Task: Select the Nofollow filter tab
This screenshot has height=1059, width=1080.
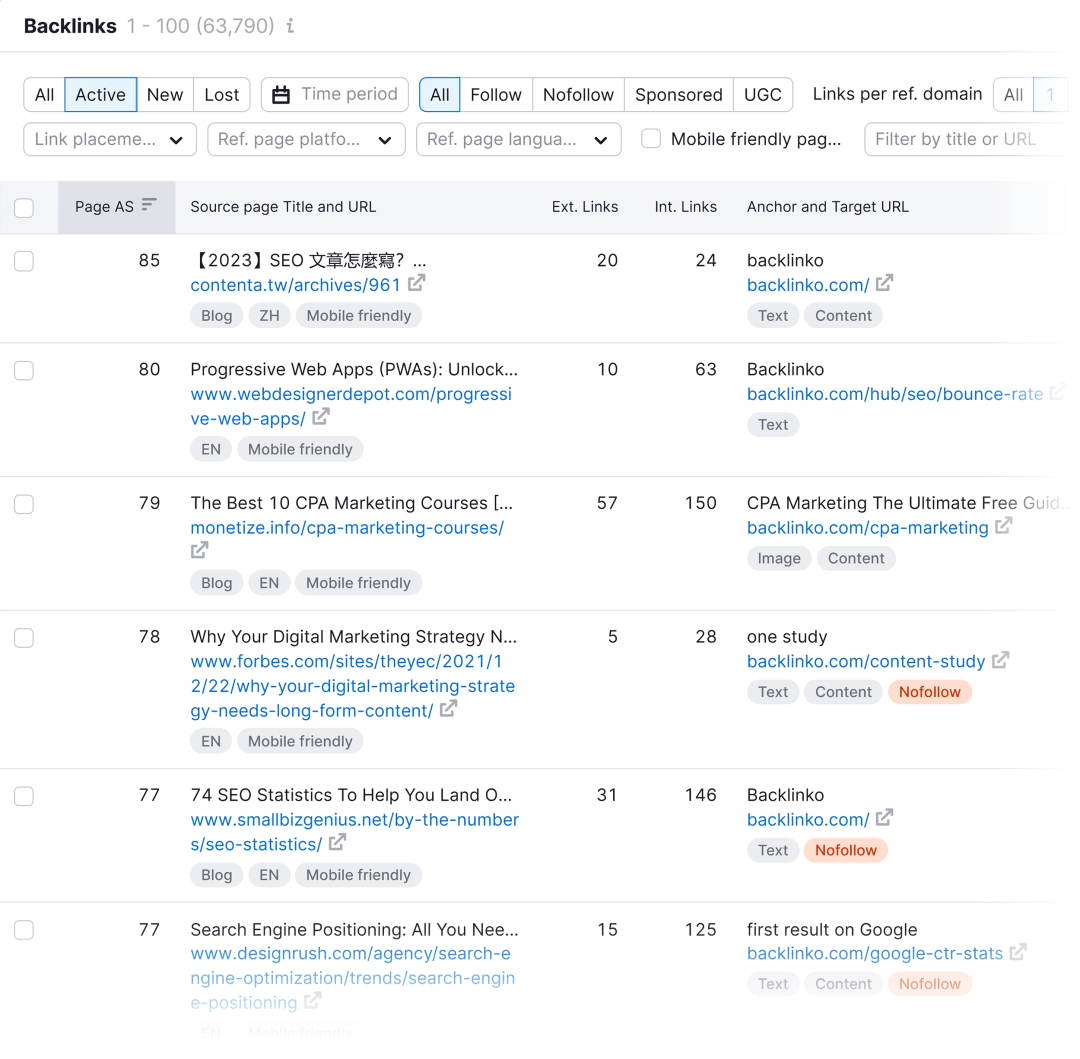Action: pyautogui.click(x=578, y=95)
